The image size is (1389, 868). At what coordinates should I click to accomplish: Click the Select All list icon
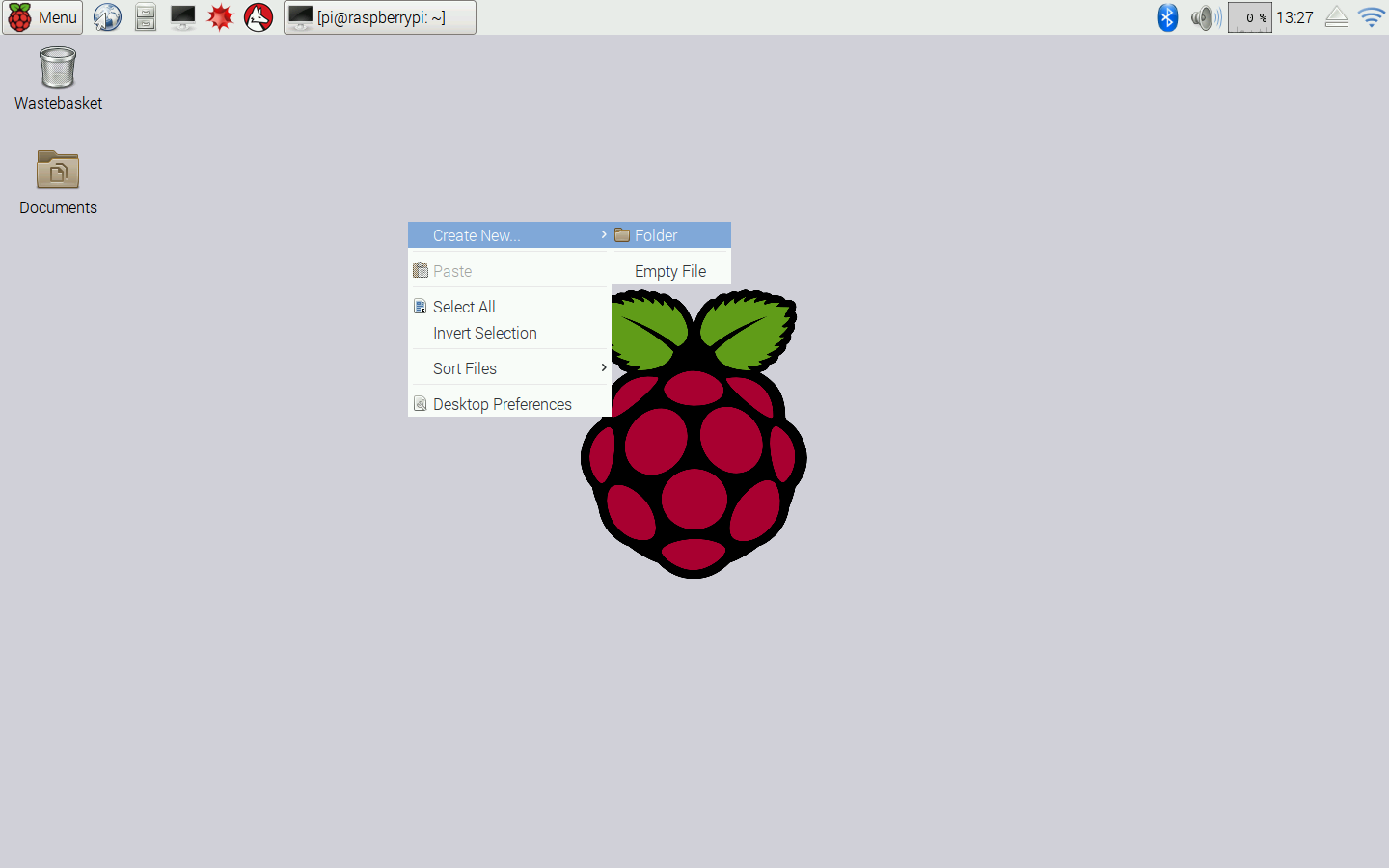point(421,307)
